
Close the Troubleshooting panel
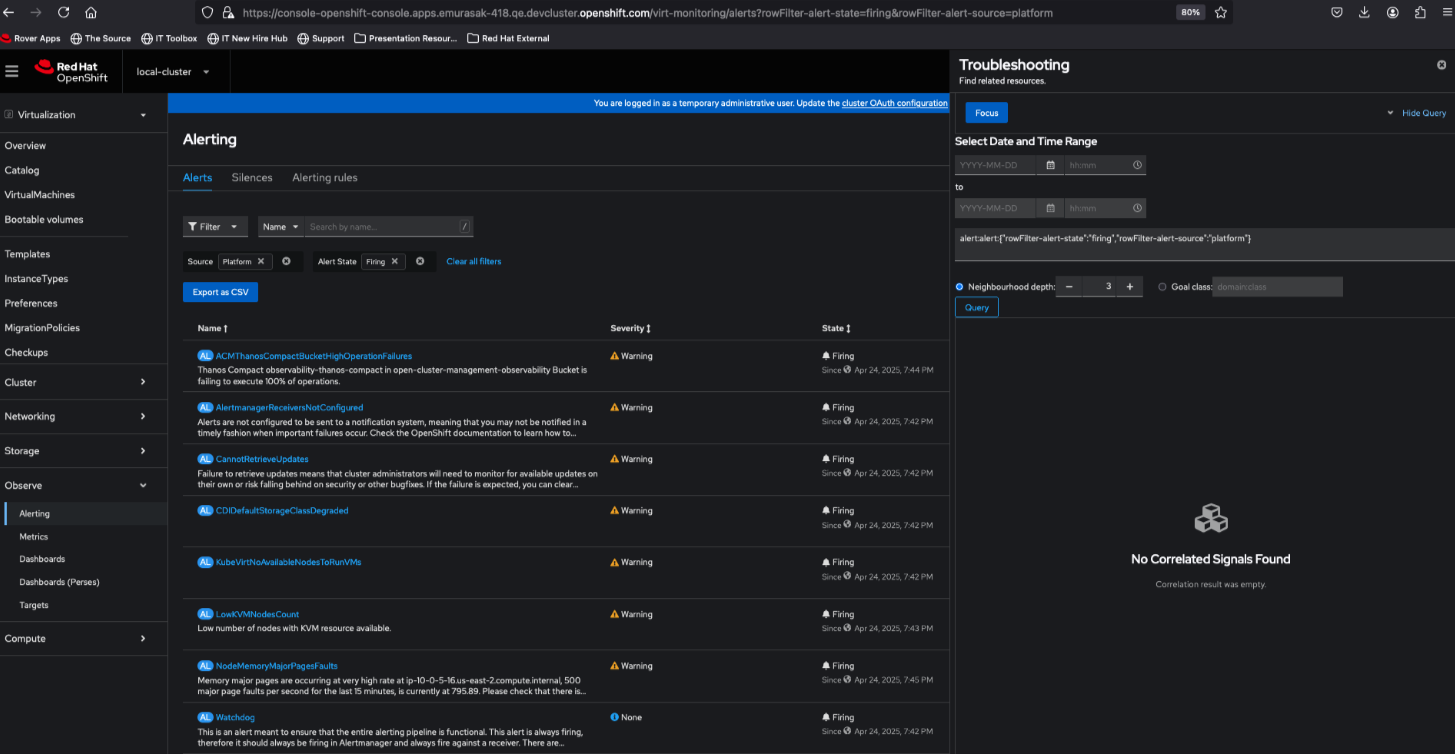tap(1441, 65)
